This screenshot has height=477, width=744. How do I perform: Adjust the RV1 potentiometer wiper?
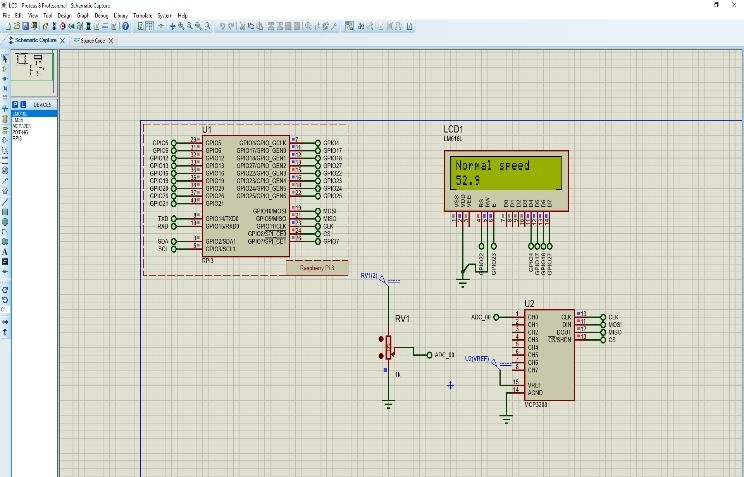coord(389,351)
